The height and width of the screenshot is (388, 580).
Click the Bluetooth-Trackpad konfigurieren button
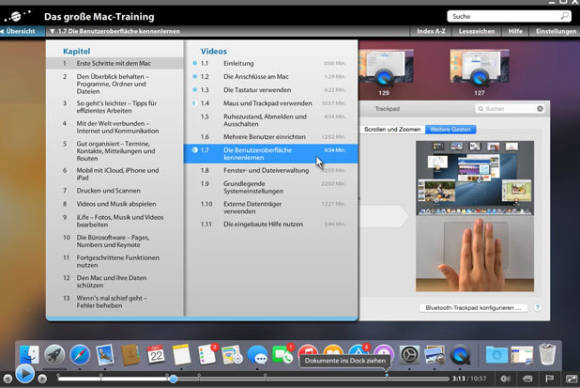click(473, 308)
